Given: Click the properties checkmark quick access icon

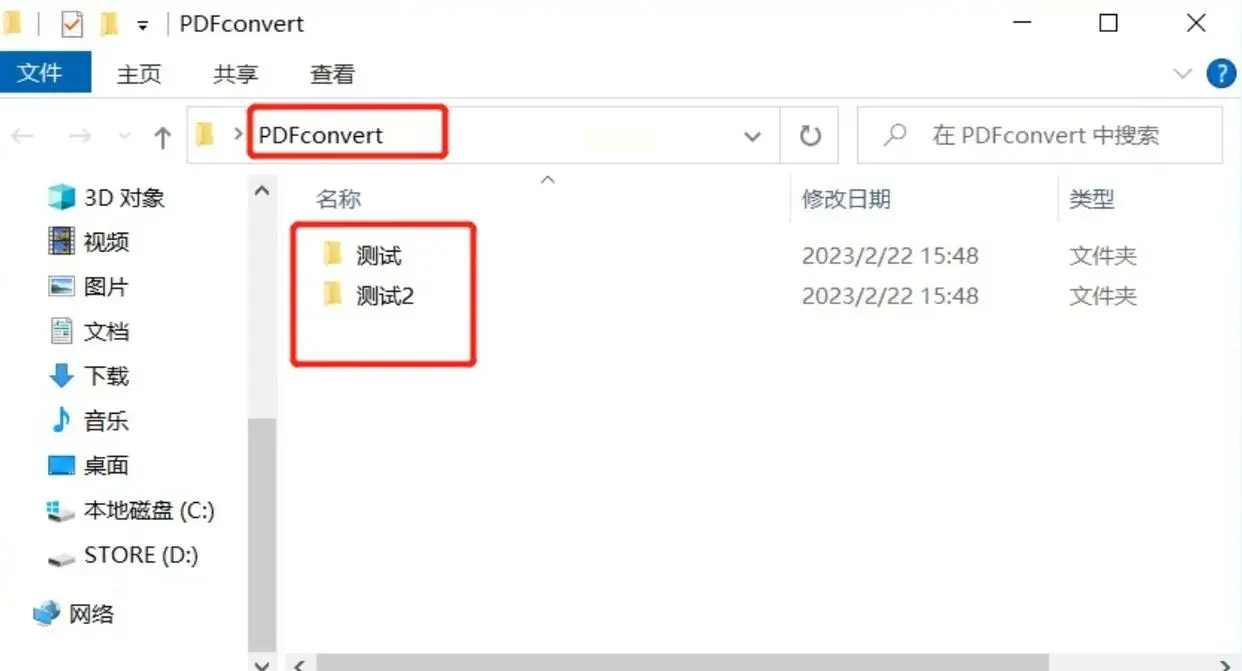Looking at the screenshot, I should click(x=72, y=24).
